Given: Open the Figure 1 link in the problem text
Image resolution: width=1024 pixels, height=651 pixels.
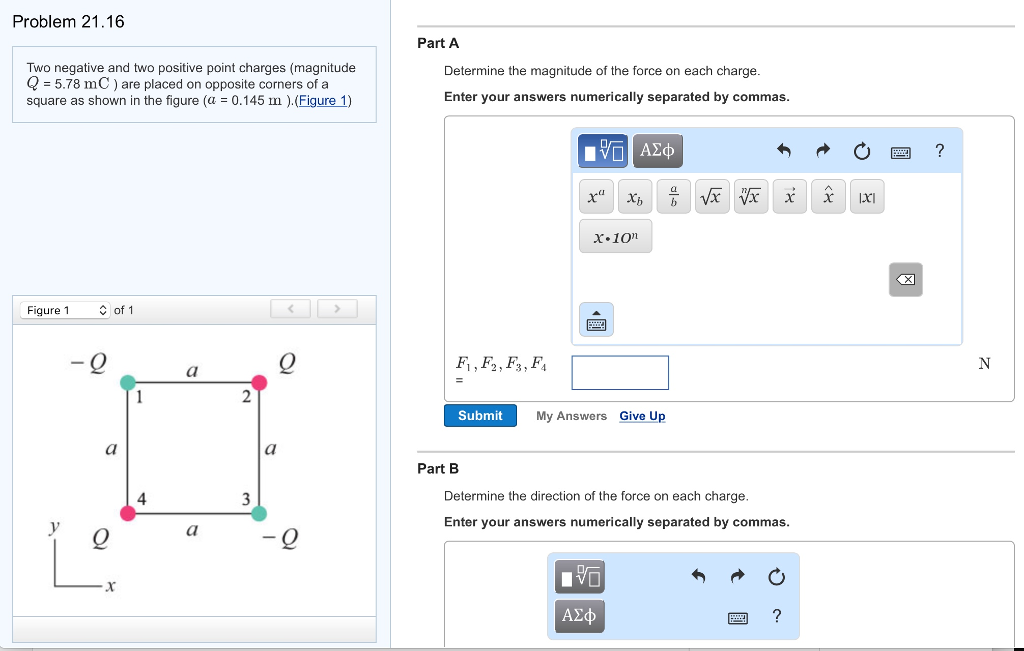Looking at the screenshot, I should click(322, 99).
